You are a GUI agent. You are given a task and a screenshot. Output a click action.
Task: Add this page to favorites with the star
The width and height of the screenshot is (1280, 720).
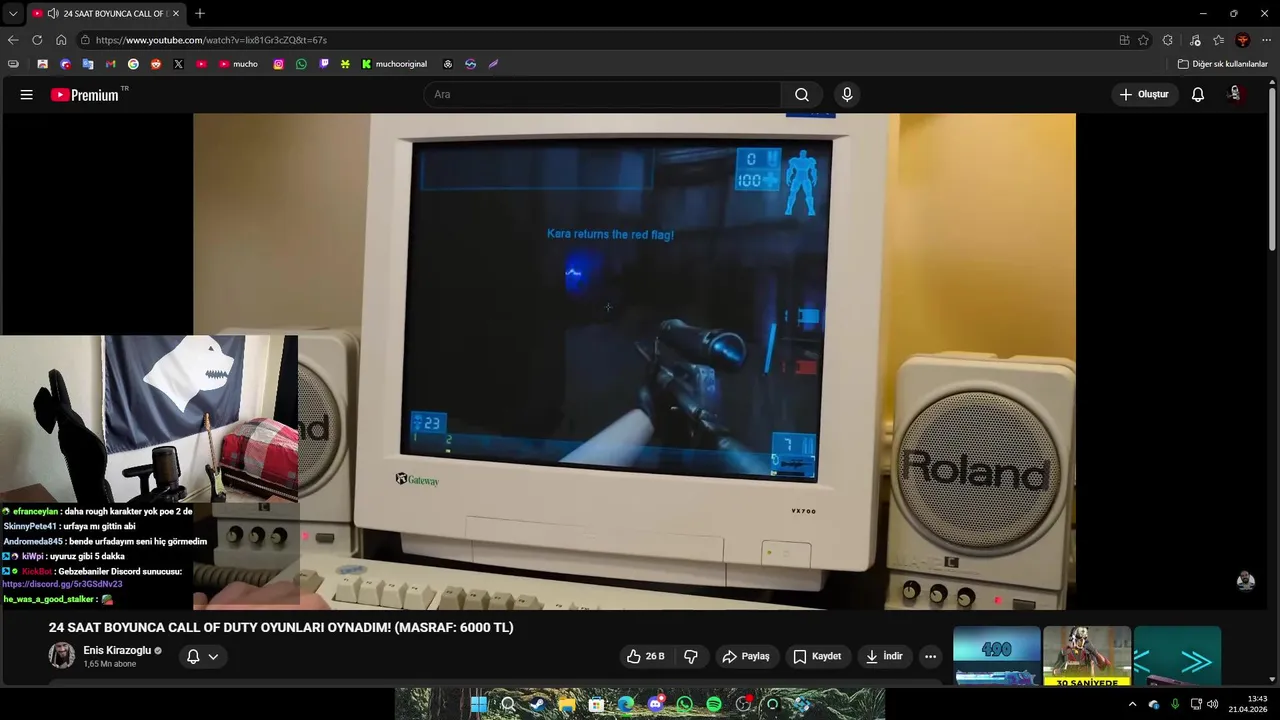click(x=1144, y=40)
